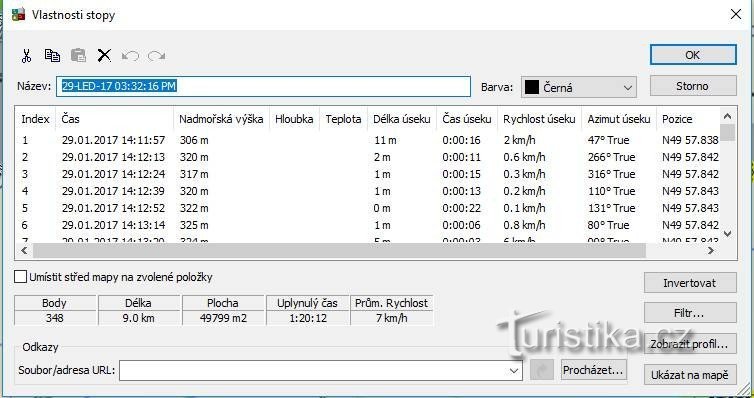Click the Paste clipboard icon
754x398 pixels.
click(78, 56)
